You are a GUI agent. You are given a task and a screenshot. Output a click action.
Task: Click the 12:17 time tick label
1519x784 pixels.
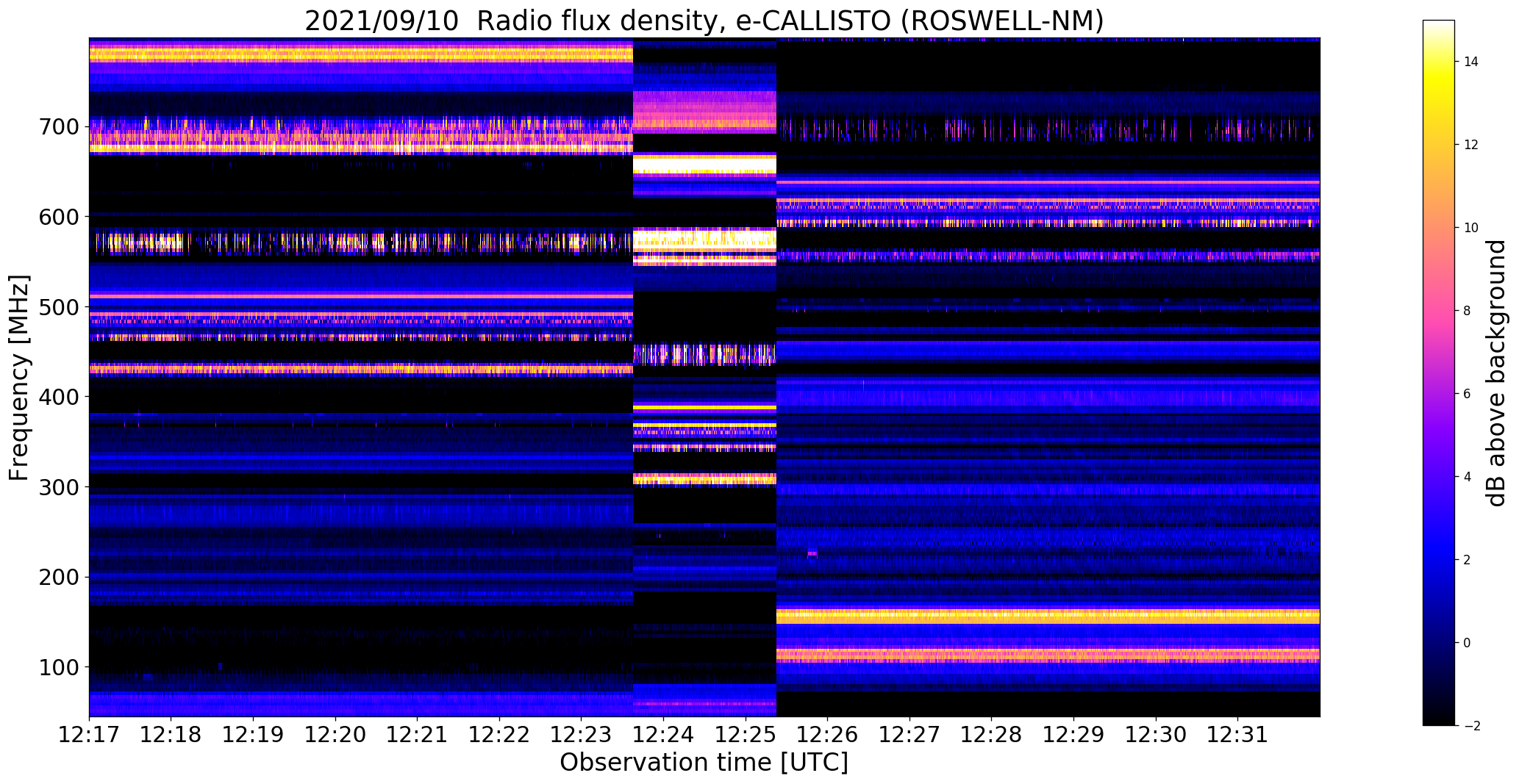(89, 735)
